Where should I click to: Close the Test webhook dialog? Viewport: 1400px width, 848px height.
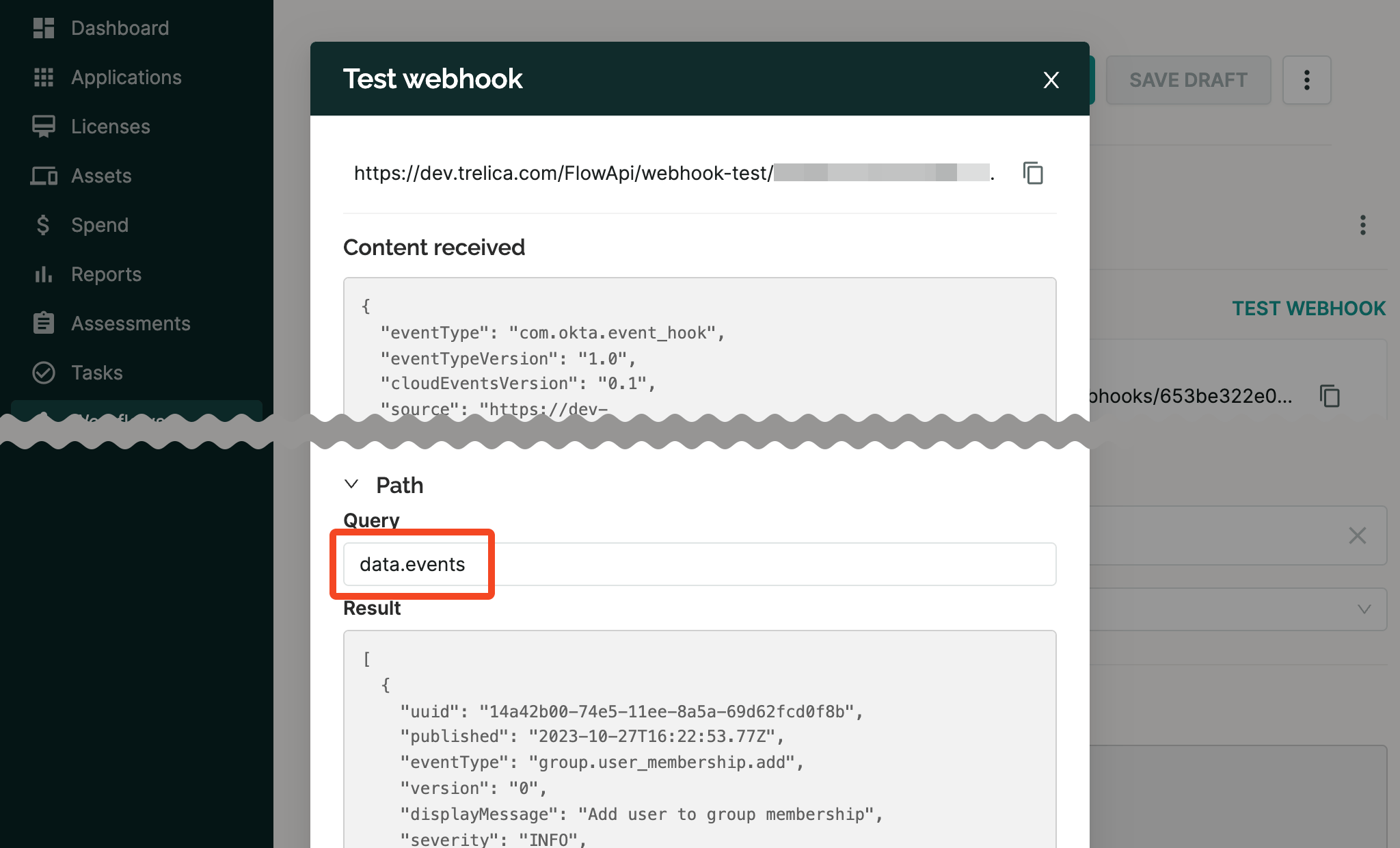1051,80
